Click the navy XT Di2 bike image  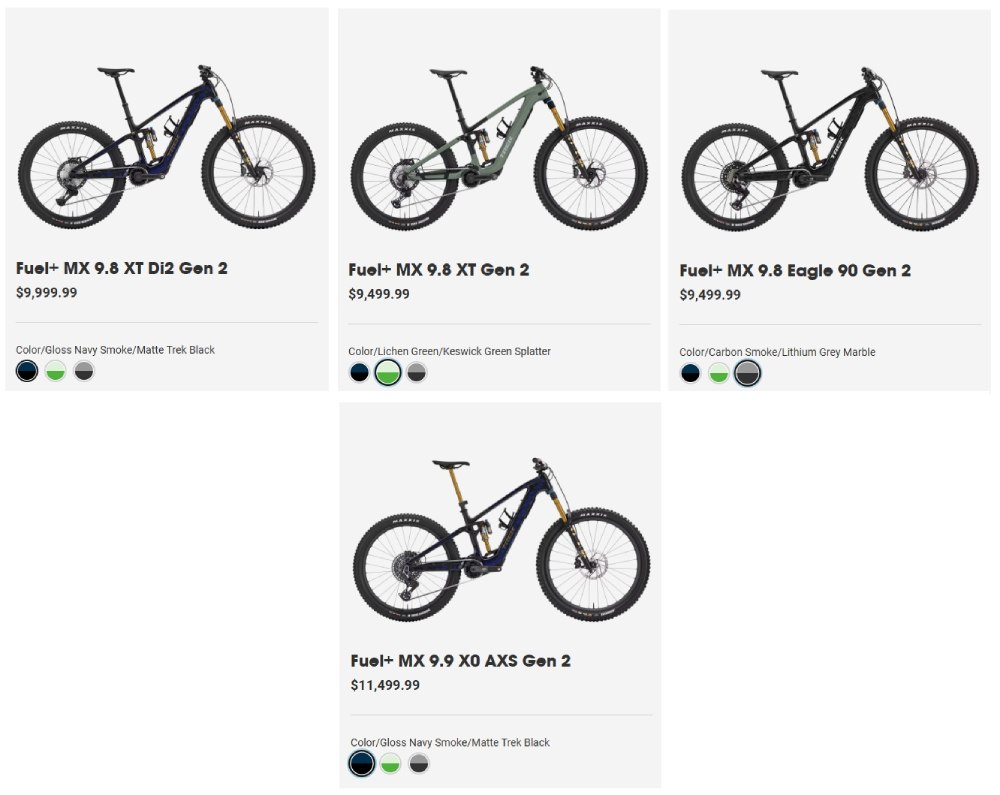tap(166, 145)
